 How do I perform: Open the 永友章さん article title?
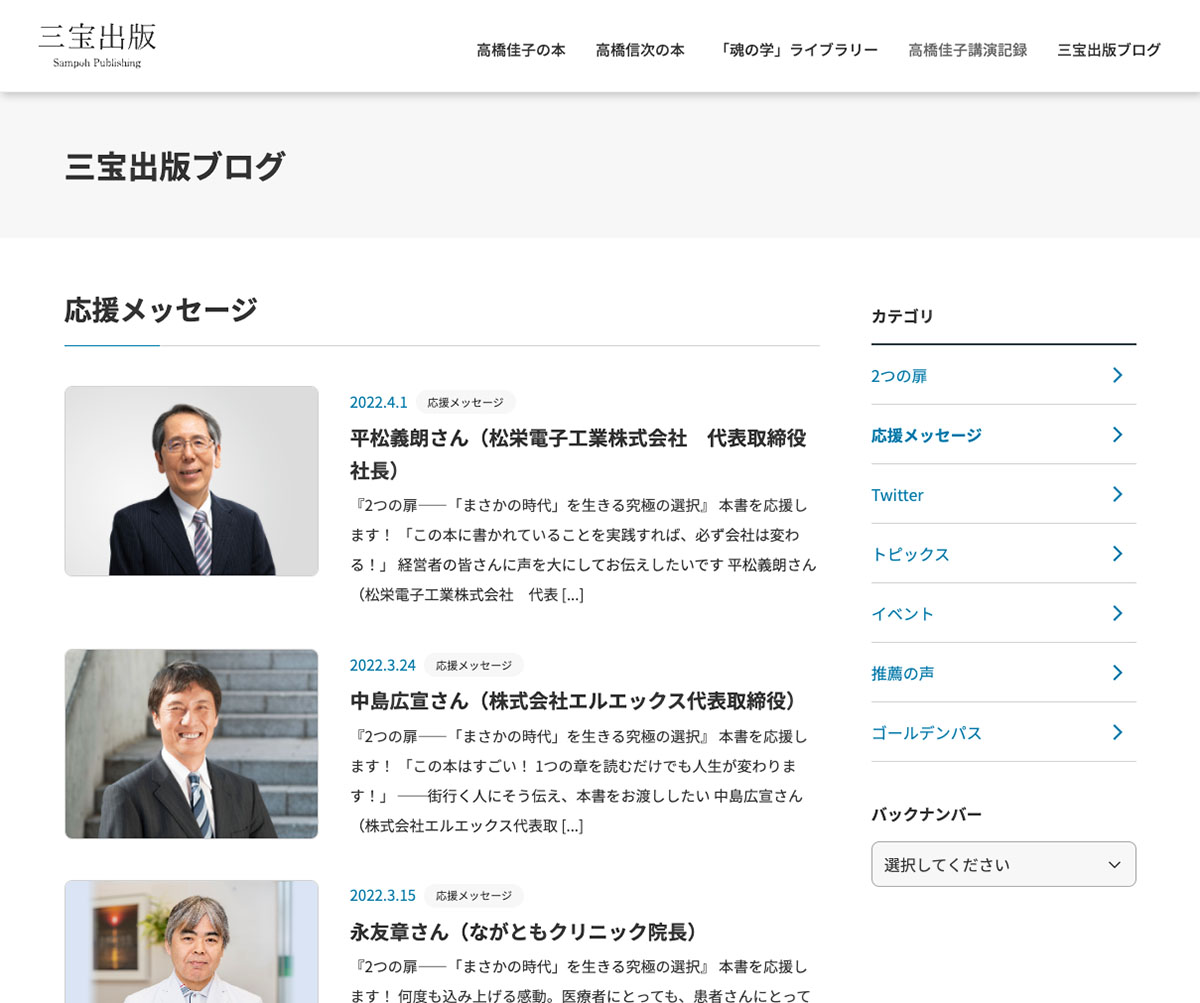(x=524, y=931)
